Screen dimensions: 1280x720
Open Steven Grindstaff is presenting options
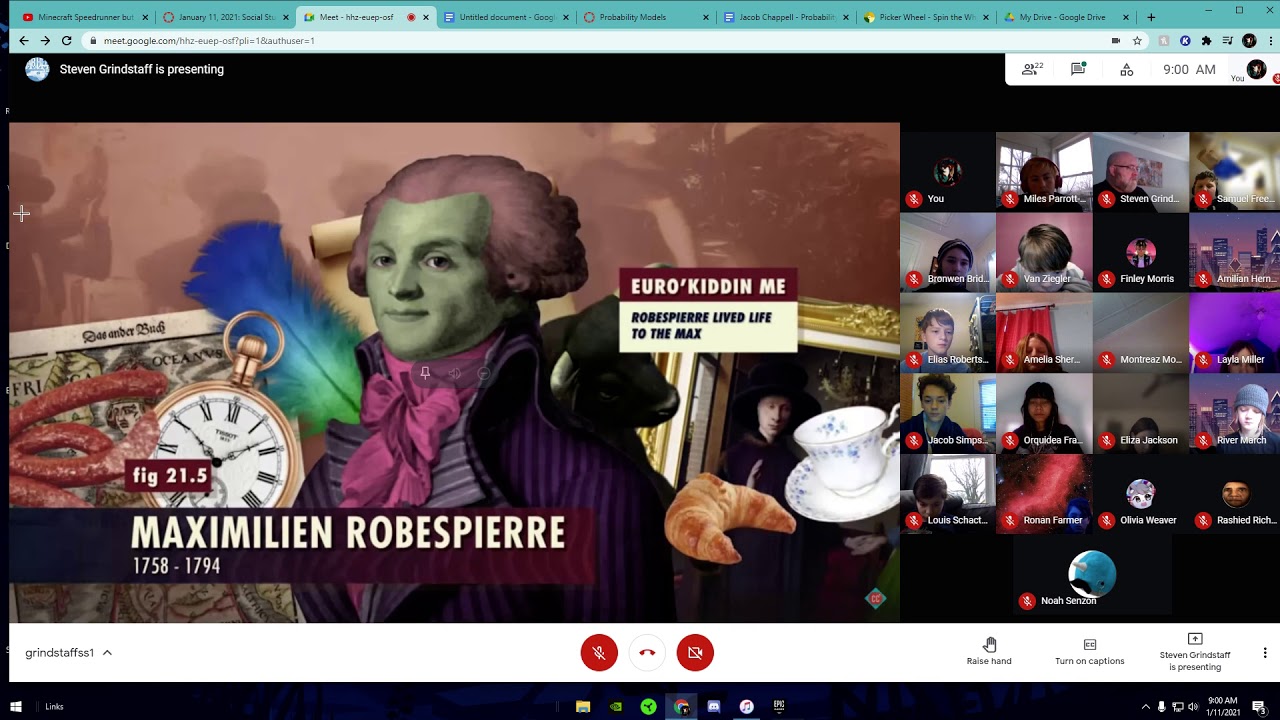click(x=1195, y=652)
